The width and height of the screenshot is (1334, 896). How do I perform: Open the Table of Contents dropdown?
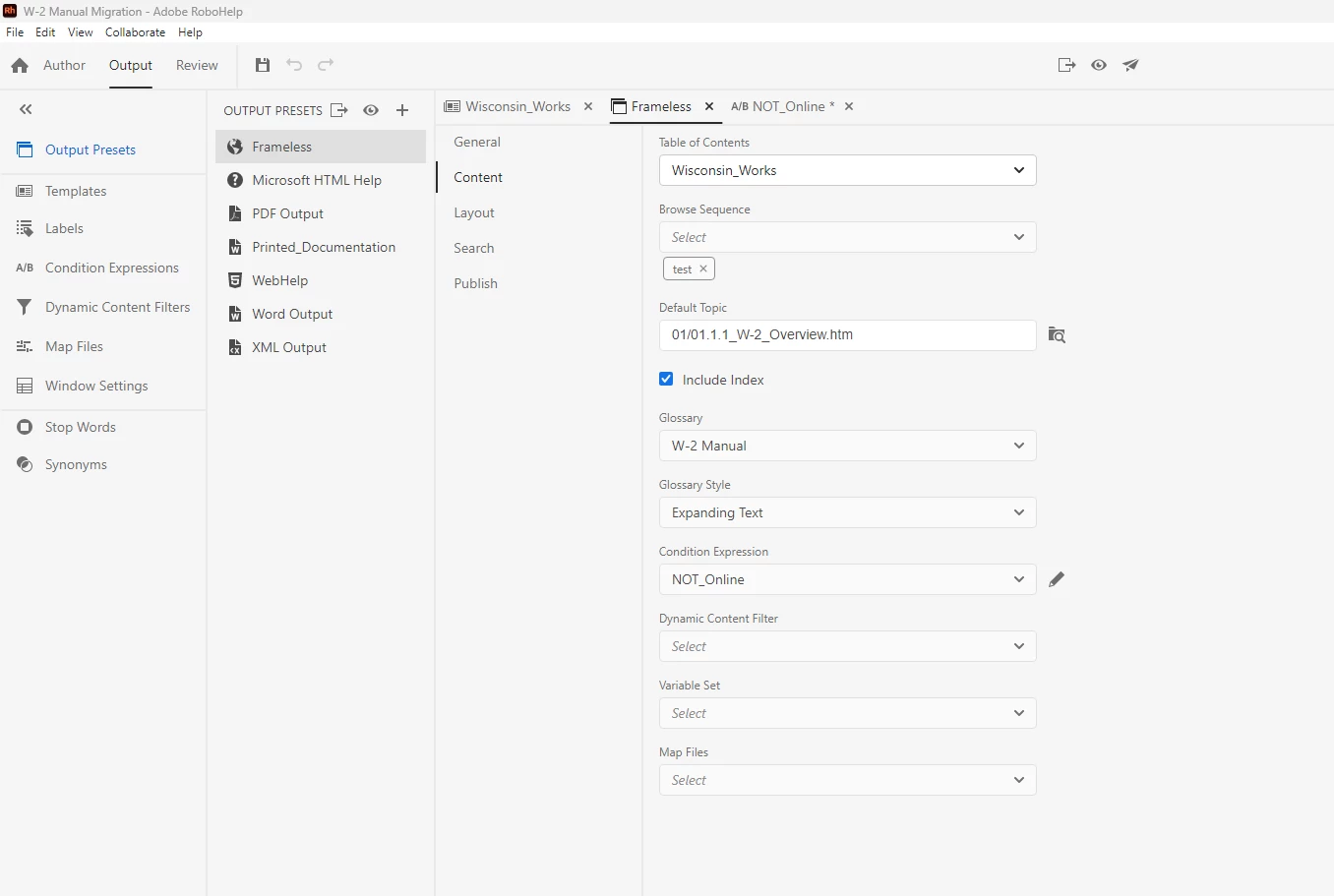tap(847, 170)
